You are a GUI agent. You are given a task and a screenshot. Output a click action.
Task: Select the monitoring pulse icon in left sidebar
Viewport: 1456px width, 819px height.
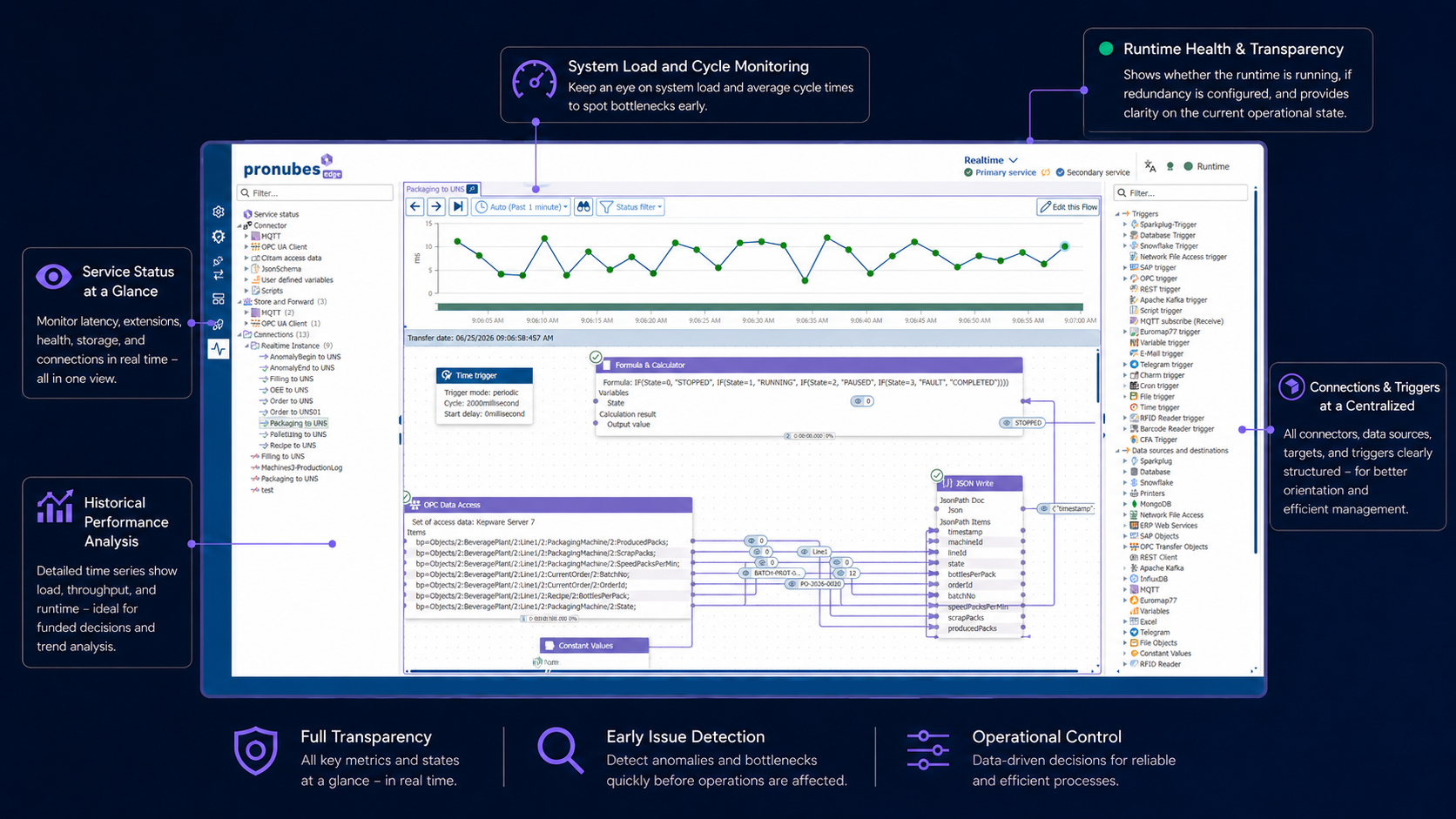pos(218,349)
